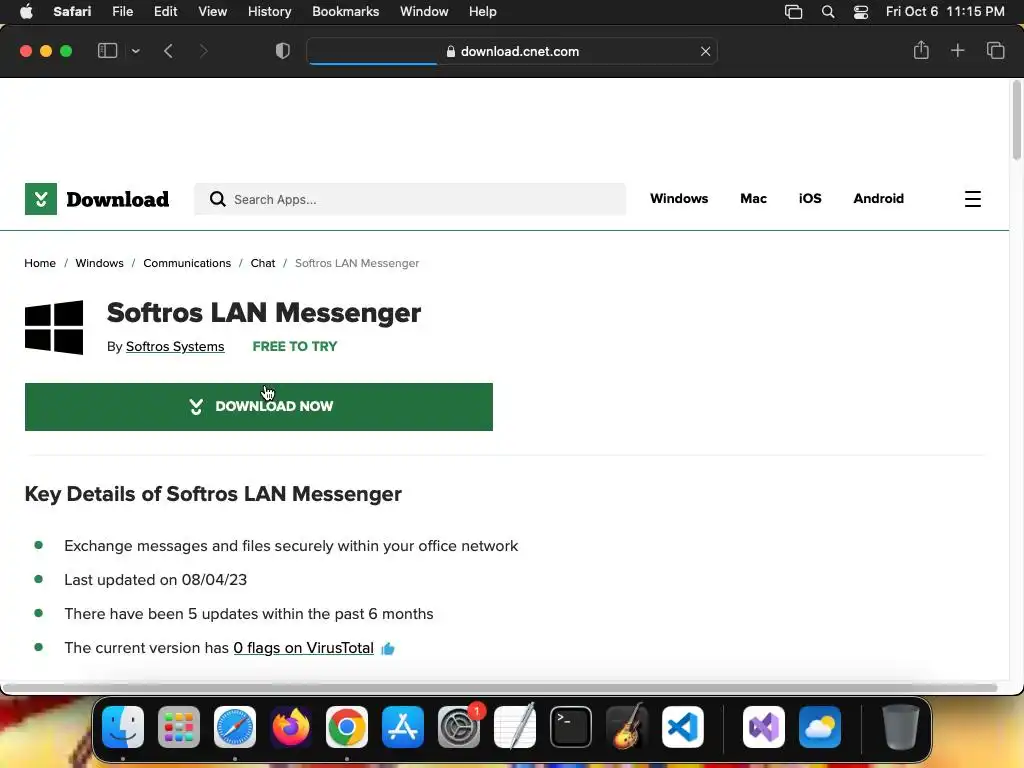Open App Store from the Dock
Viewport: 1024px width, 768px height.
(403, 727)
